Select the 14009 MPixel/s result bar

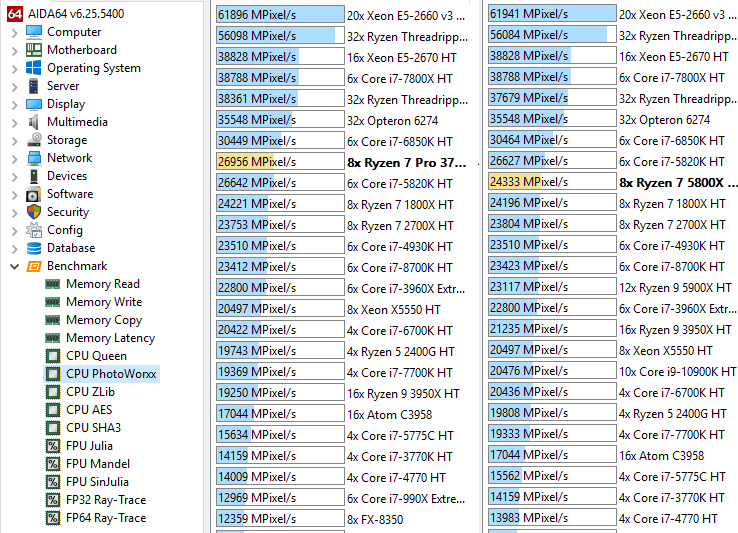tap(280, 477)
